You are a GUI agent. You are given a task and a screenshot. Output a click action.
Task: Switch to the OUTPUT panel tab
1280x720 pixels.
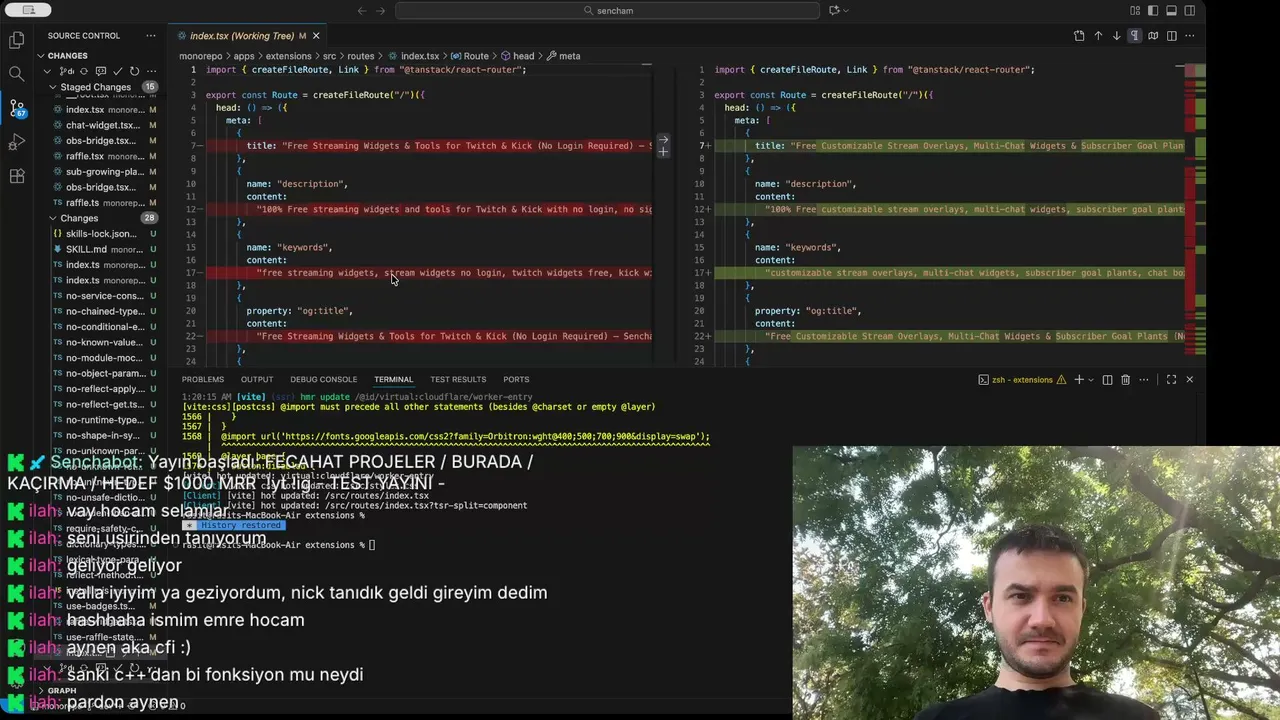(x=257, y=380)
